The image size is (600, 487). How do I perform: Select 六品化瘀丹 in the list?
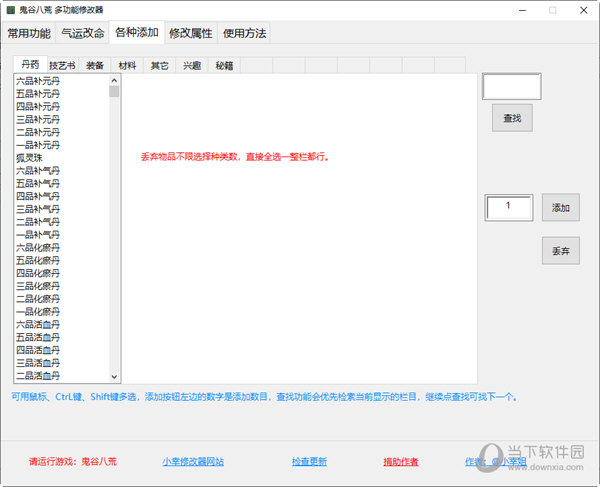tap(38, 248)
